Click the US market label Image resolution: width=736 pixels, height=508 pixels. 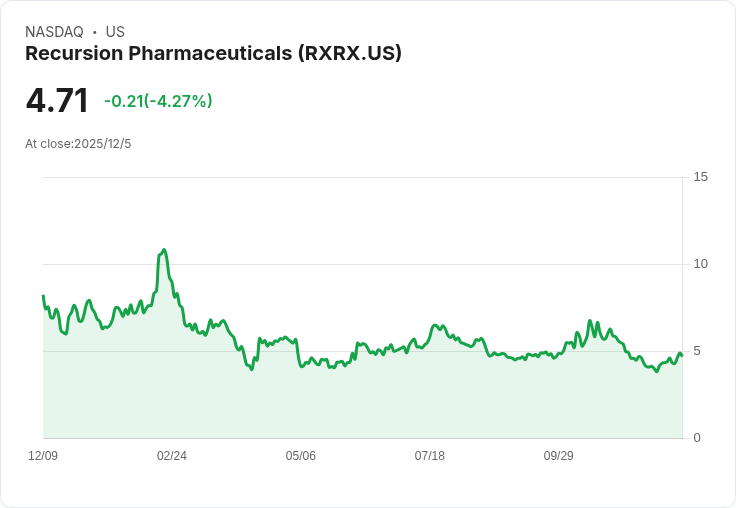[115, 32]
